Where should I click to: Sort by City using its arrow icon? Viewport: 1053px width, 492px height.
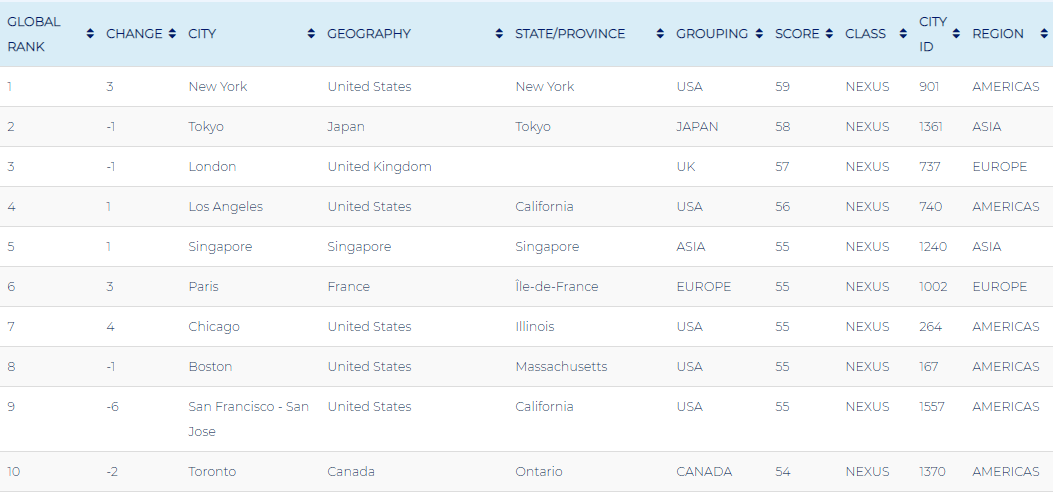311,34
